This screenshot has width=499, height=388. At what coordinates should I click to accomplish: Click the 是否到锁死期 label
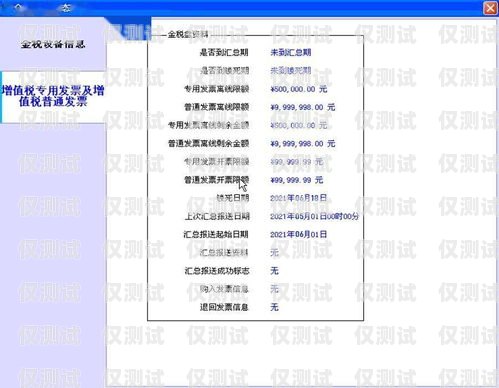224,71
